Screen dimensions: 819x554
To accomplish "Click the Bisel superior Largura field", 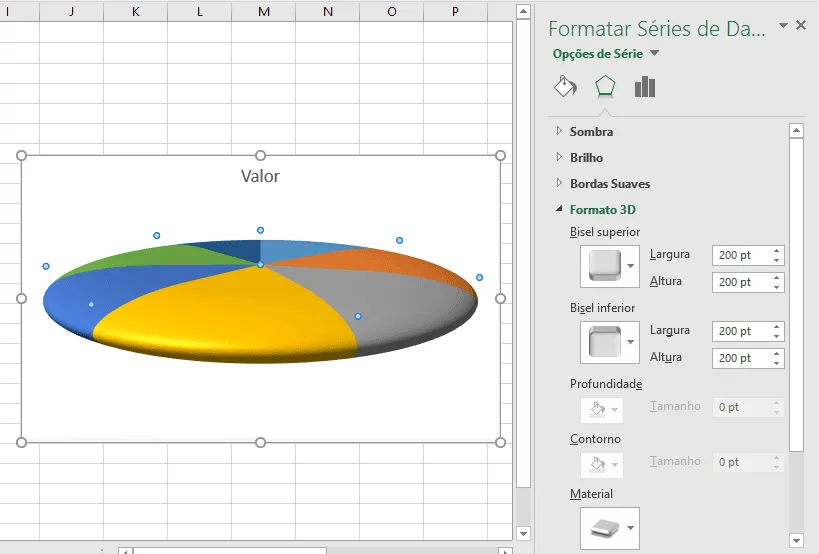I will (742, 255).
